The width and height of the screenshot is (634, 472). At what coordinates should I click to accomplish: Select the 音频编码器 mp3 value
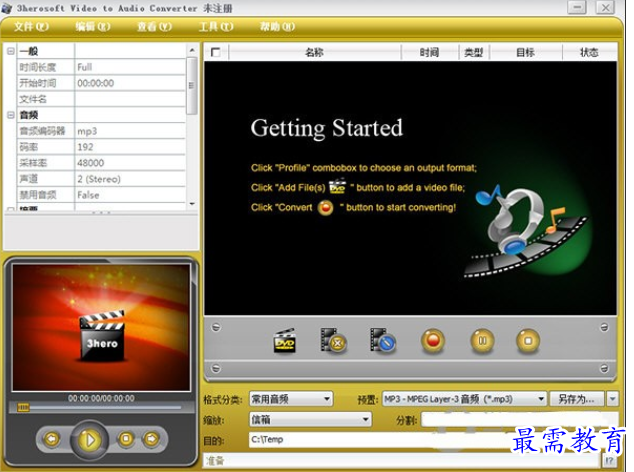(130, 131)
